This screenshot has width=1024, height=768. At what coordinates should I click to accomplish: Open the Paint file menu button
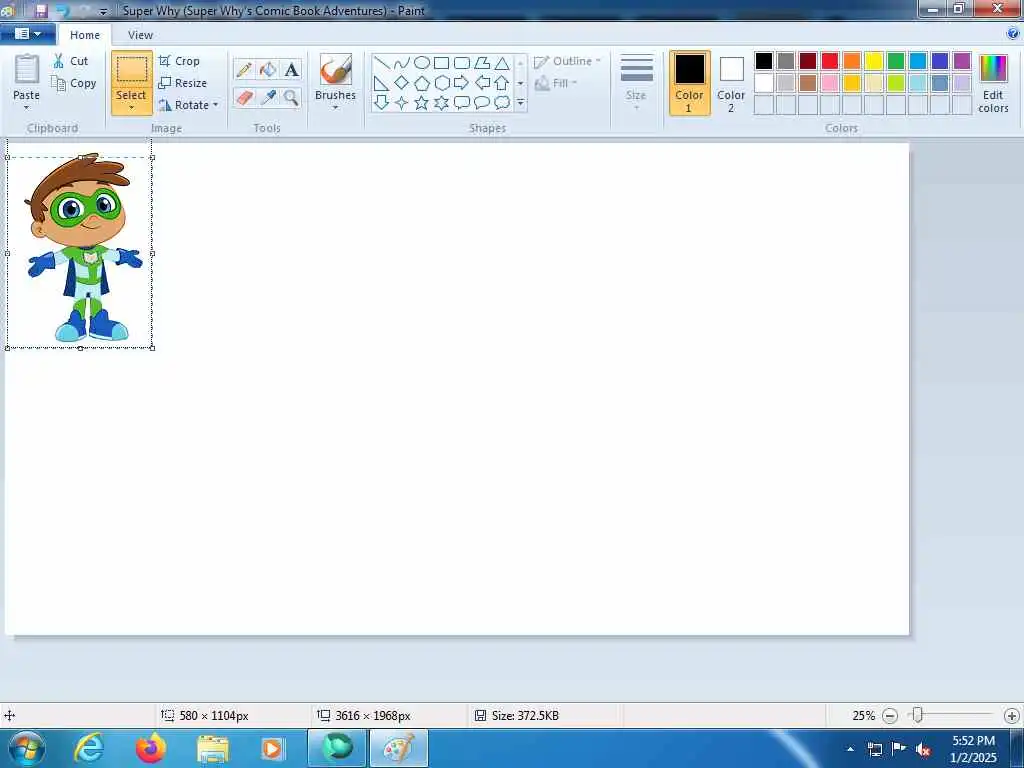(27, 34)
